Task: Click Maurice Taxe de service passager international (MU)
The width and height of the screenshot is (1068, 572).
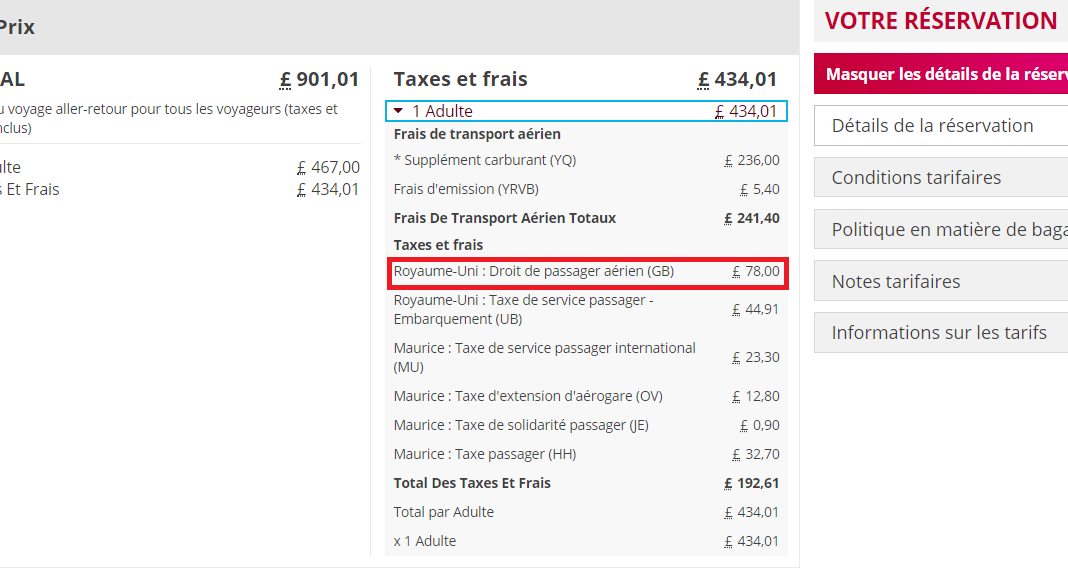Action: pos(544,357)
